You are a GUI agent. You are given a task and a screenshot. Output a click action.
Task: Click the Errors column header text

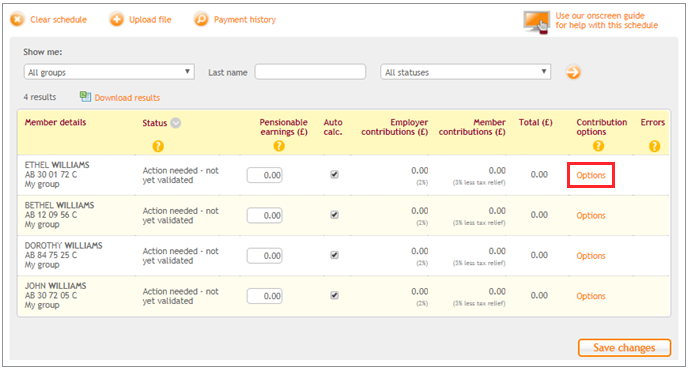pyautogui.click(x=653, y=122)
